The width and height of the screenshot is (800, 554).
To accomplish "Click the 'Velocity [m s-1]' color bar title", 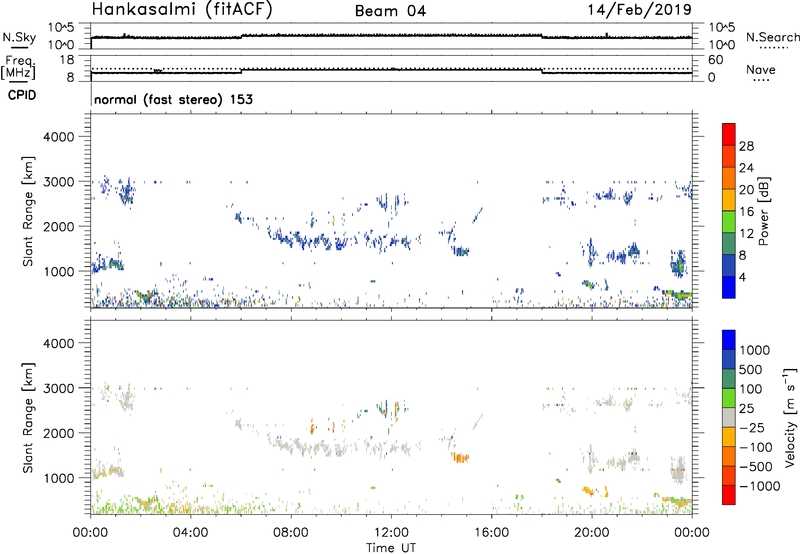I will [791, 417].
